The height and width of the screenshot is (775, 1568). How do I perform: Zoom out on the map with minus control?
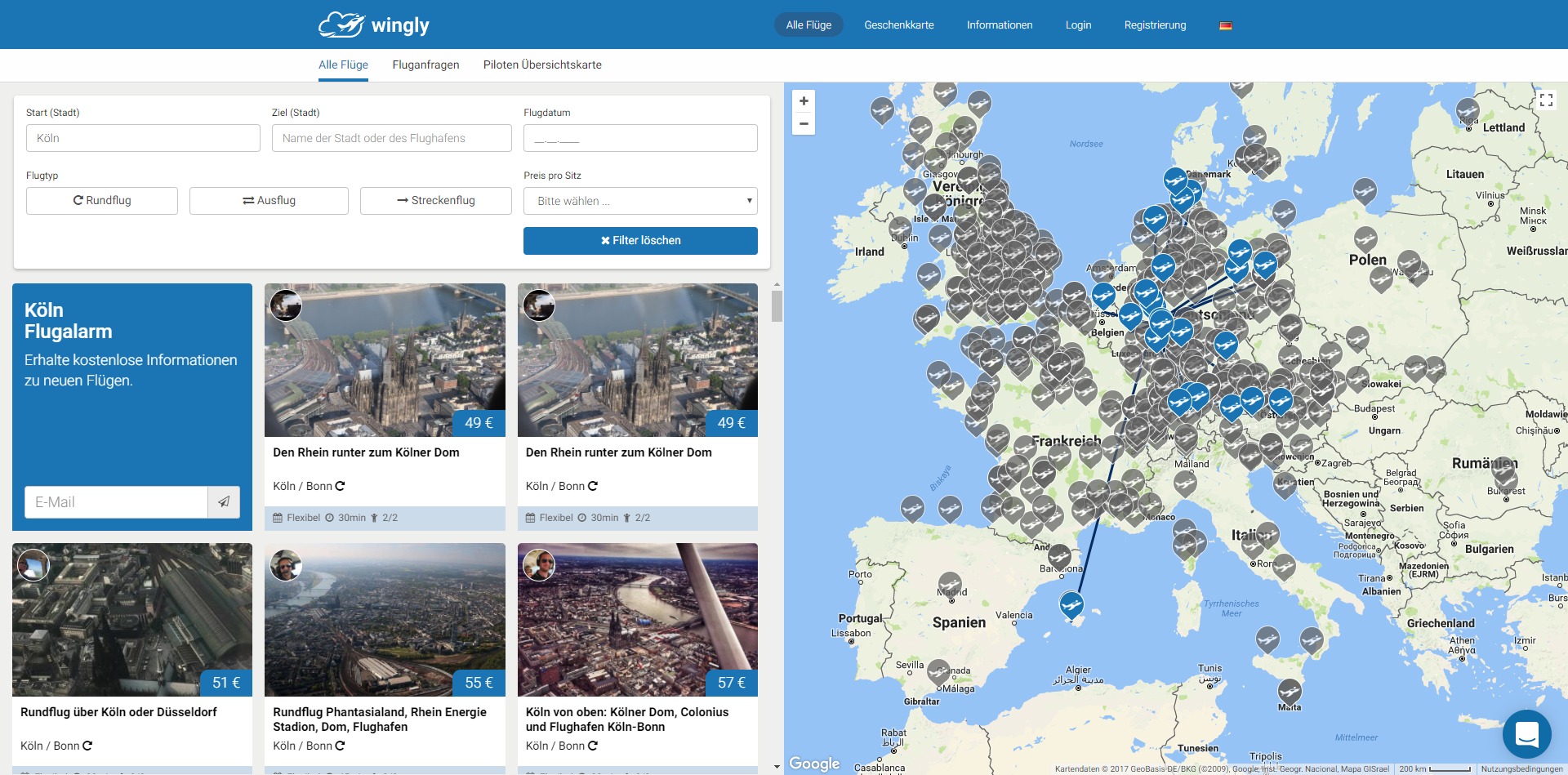(x=803, y=123)
